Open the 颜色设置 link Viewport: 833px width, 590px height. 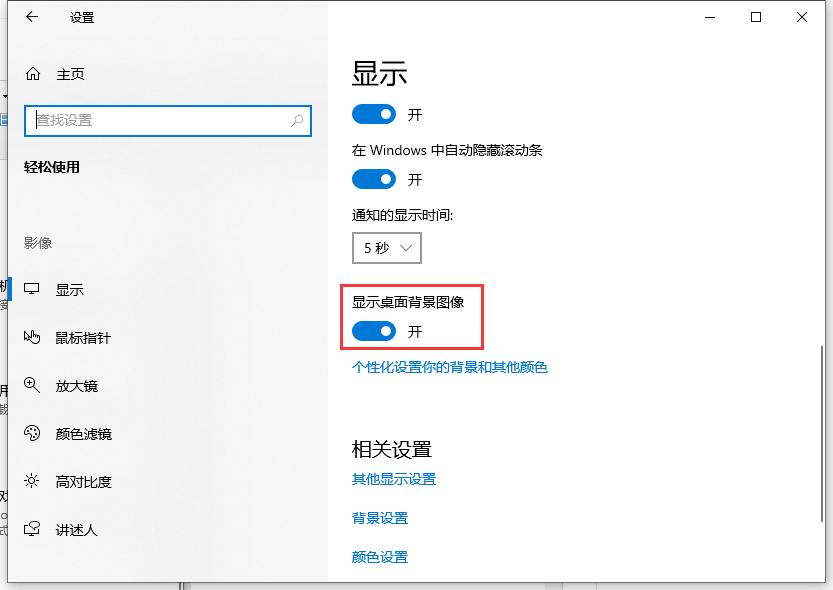[x=380, y=557]
